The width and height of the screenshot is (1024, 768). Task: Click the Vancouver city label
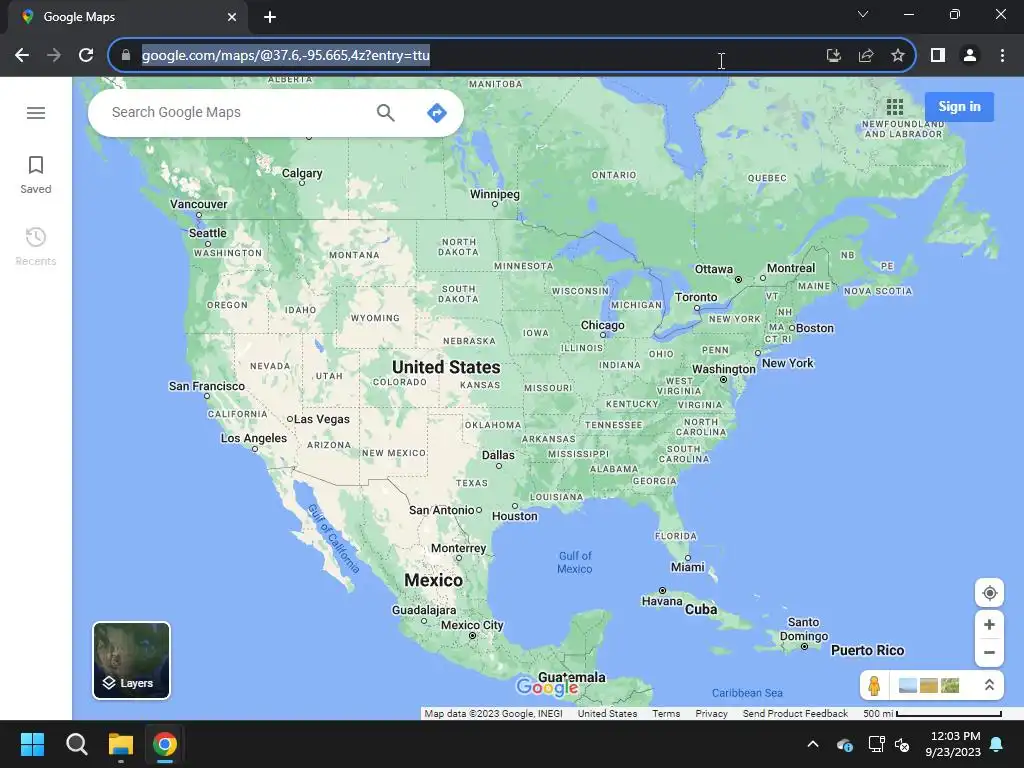point(199,204)
